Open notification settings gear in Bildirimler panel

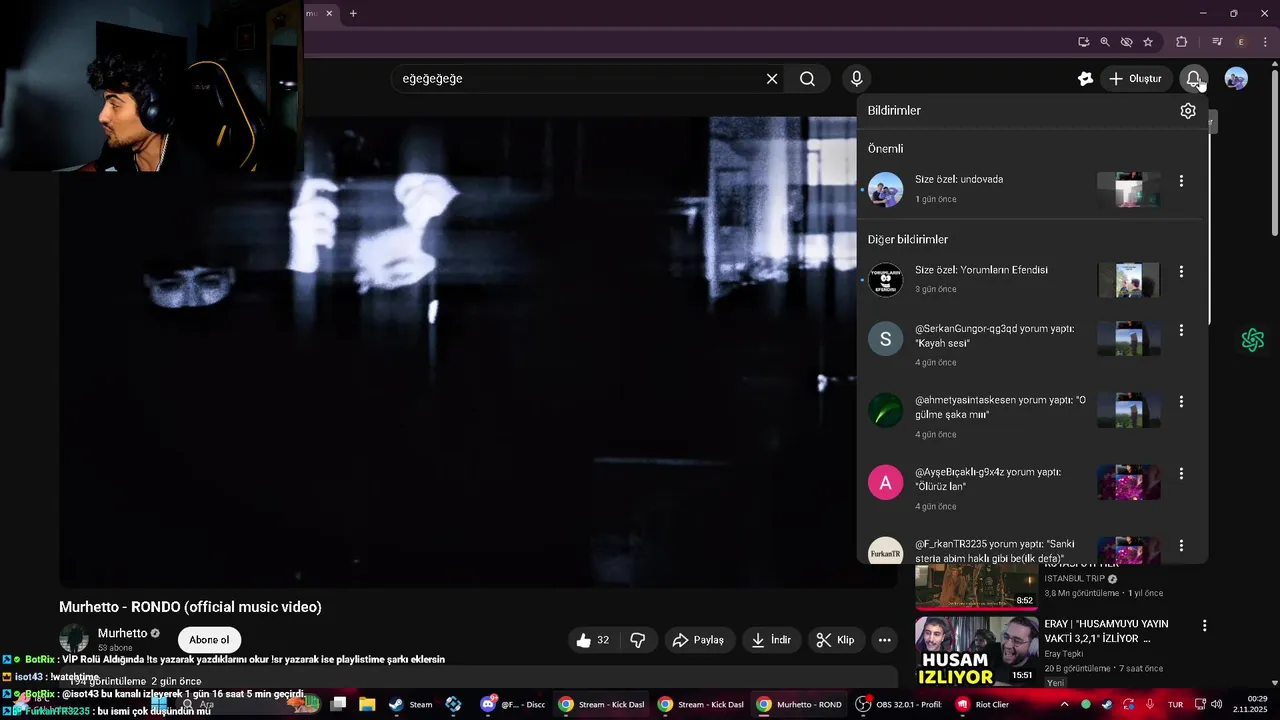(x=1188, y=111)
